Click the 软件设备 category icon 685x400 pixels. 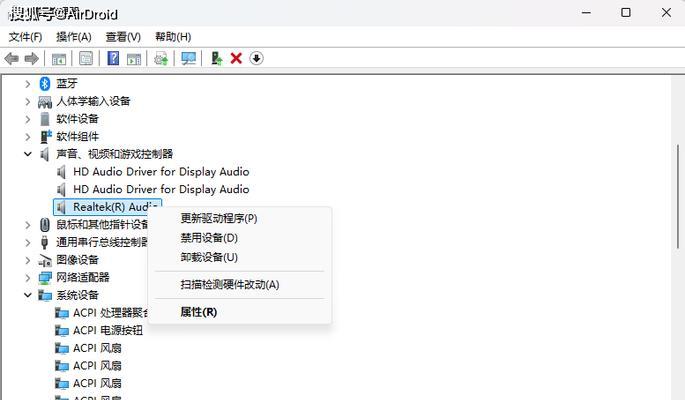pyautogui.click(x=45, y=119)
